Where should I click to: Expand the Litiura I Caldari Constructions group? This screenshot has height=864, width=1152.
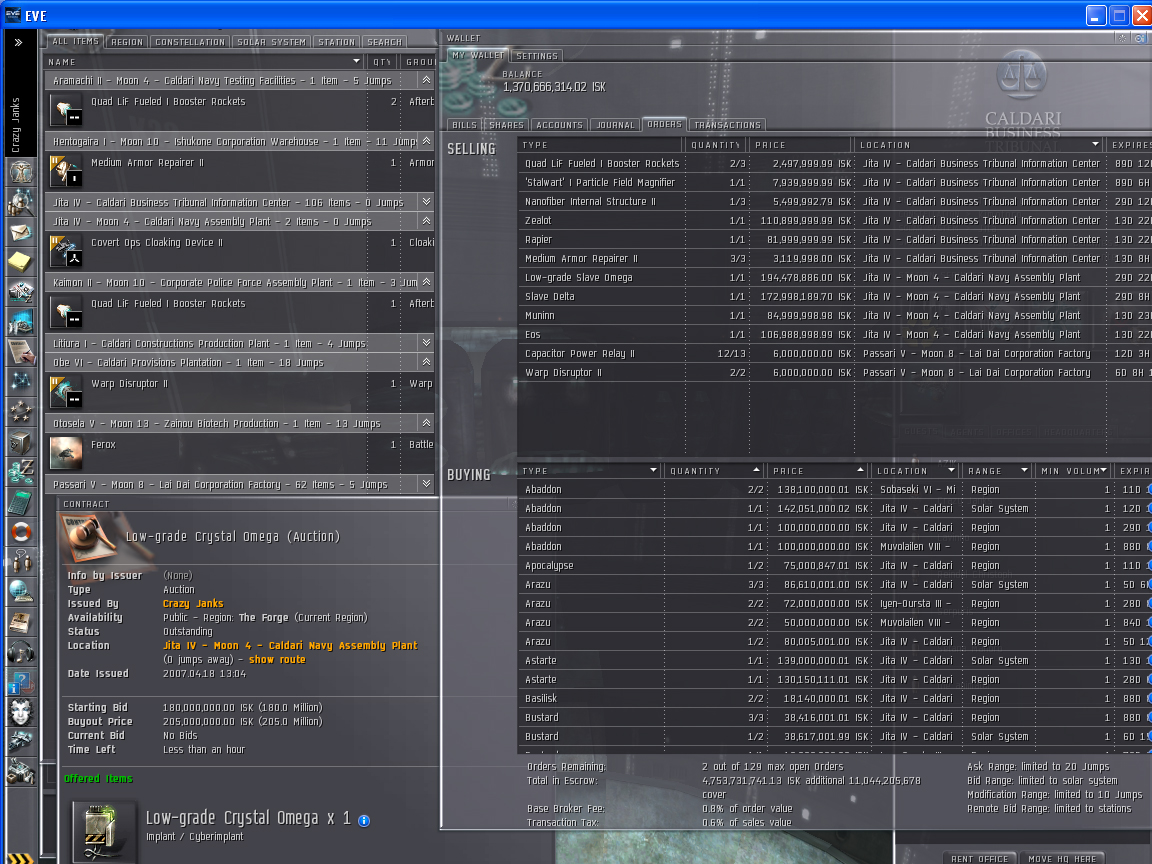(x=427, y=343)
